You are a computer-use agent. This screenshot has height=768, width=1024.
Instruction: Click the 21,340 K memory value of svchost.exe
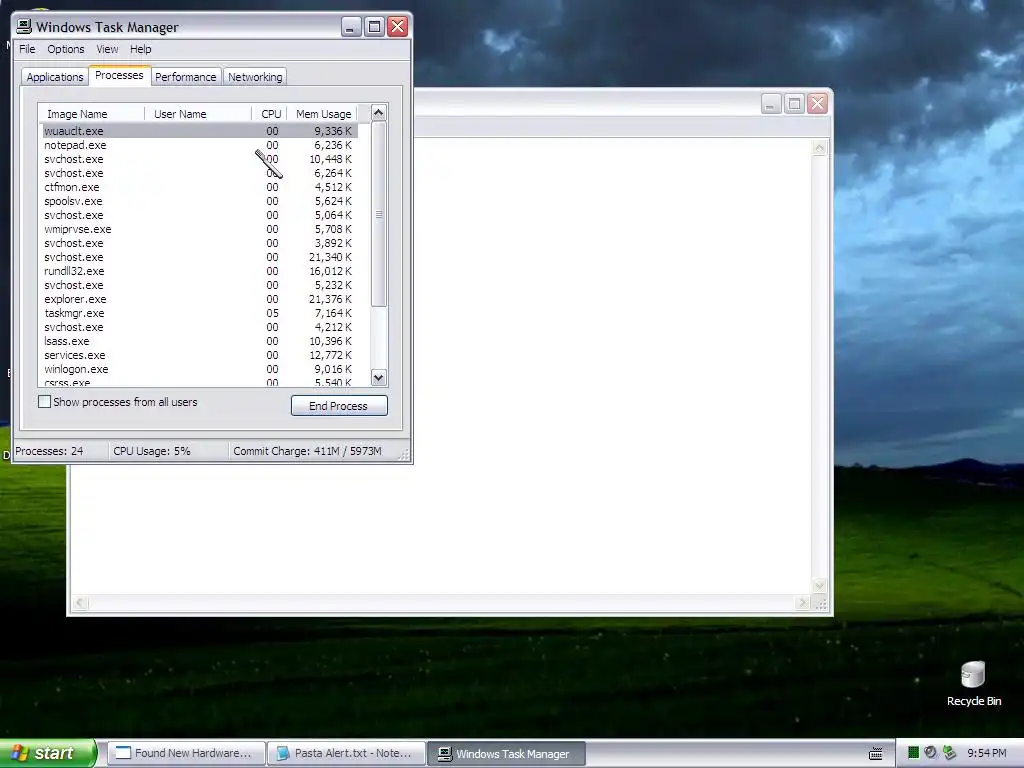(330, 257)
